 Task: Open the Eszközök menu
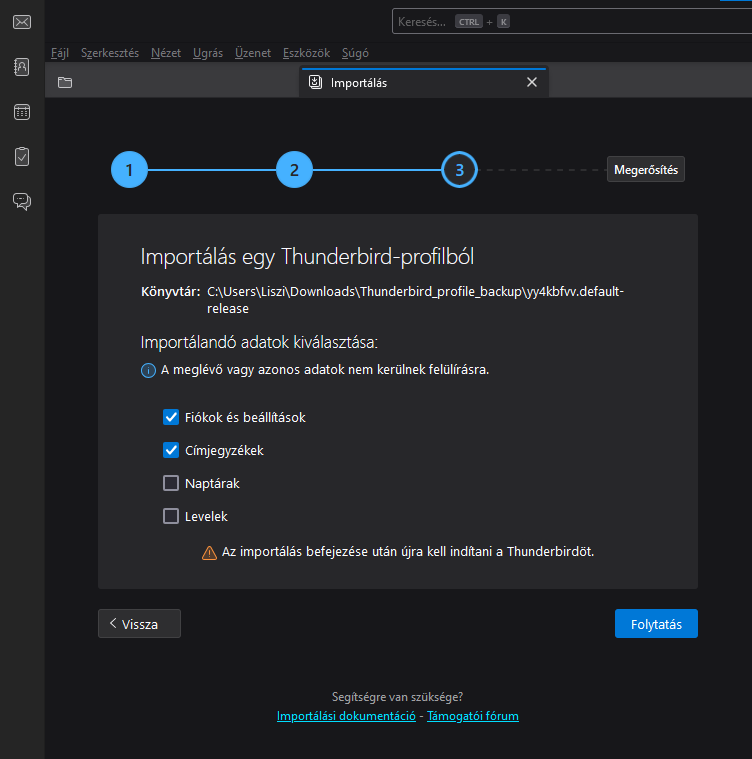(x=306, y=53)
